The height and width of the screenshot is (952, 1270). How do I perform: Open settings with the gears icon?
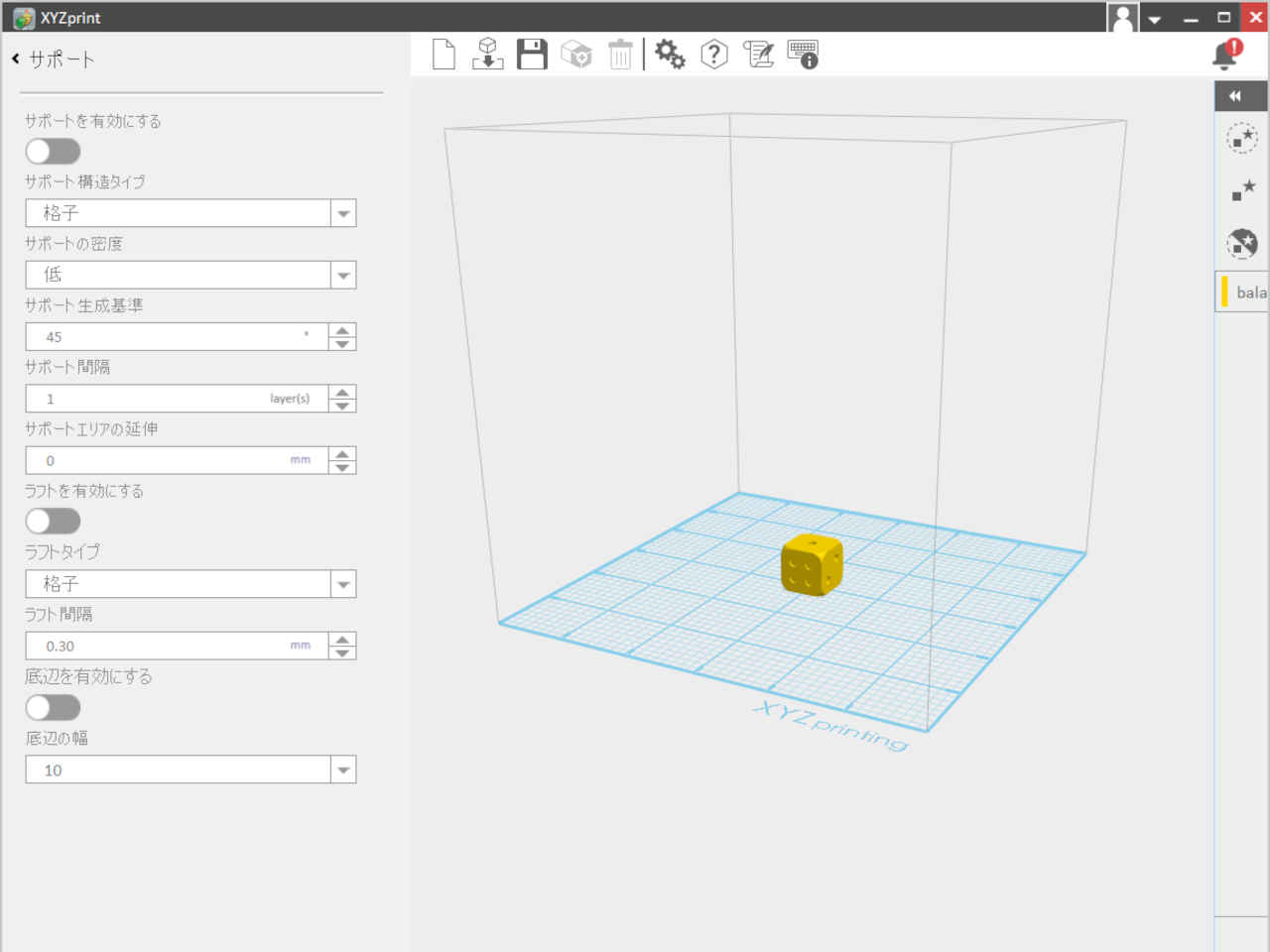pos(670,55)
